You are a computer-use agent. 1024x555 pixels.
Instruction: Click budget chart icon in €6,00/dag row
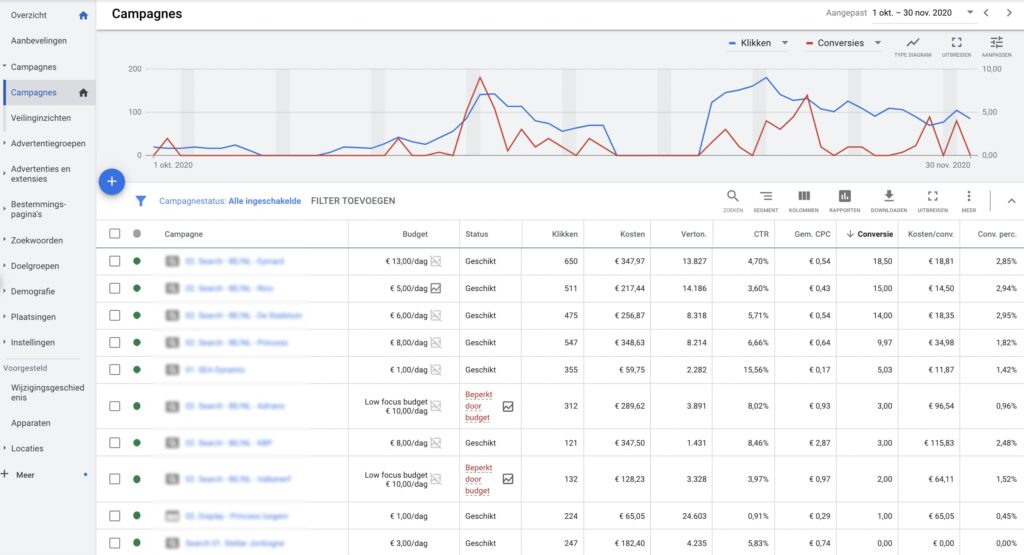(436, 315)
